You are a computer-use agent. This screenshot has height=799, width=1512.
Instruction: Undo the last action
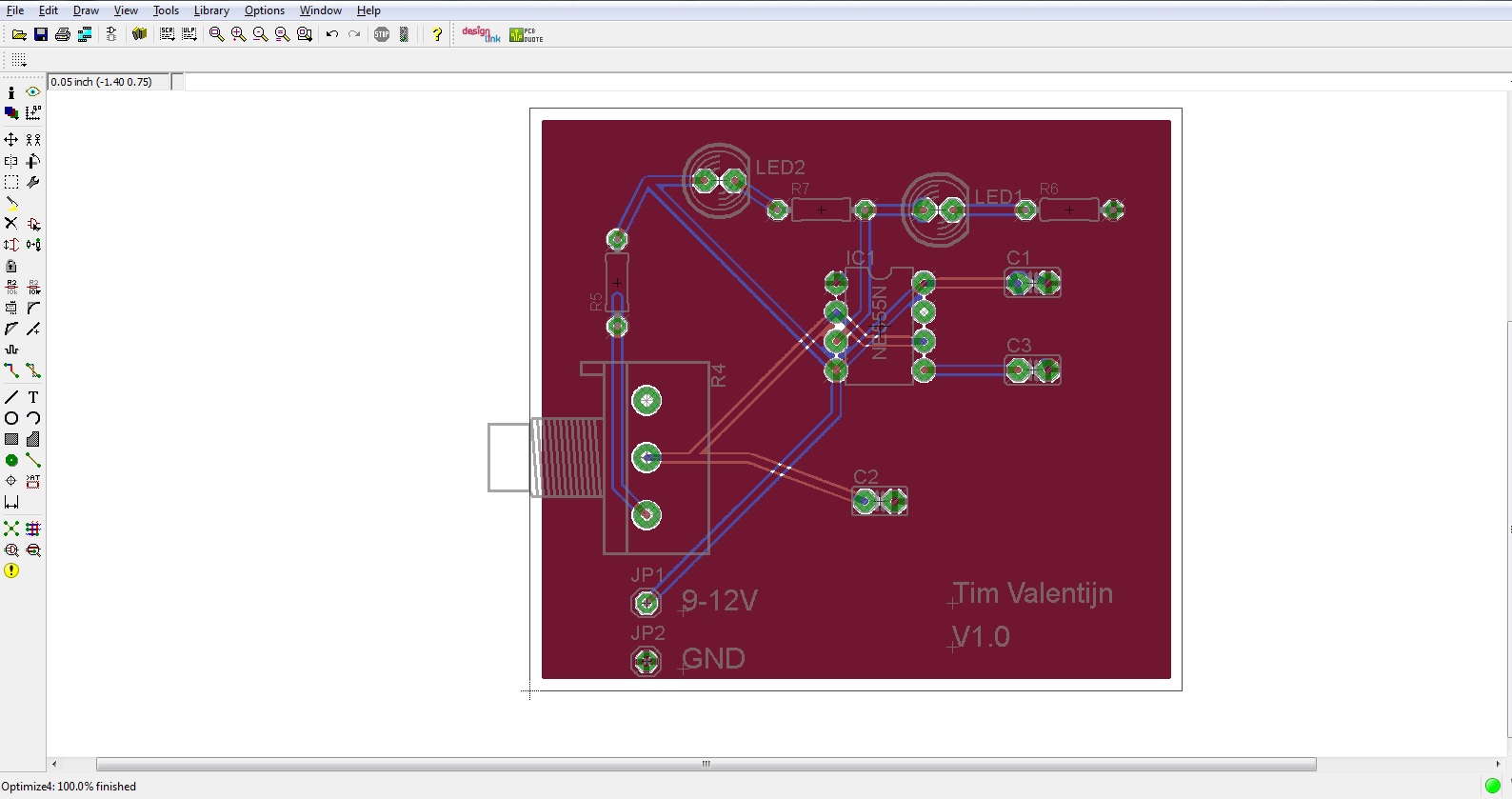[331, 34]
